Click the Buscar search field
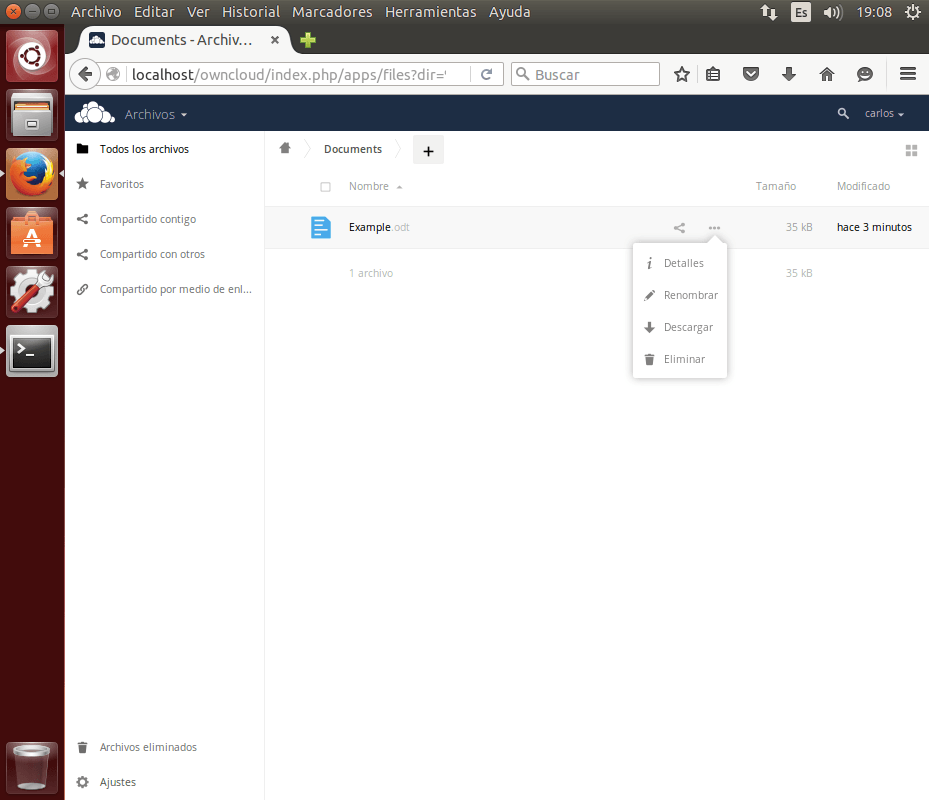 (x=585, y=74)
